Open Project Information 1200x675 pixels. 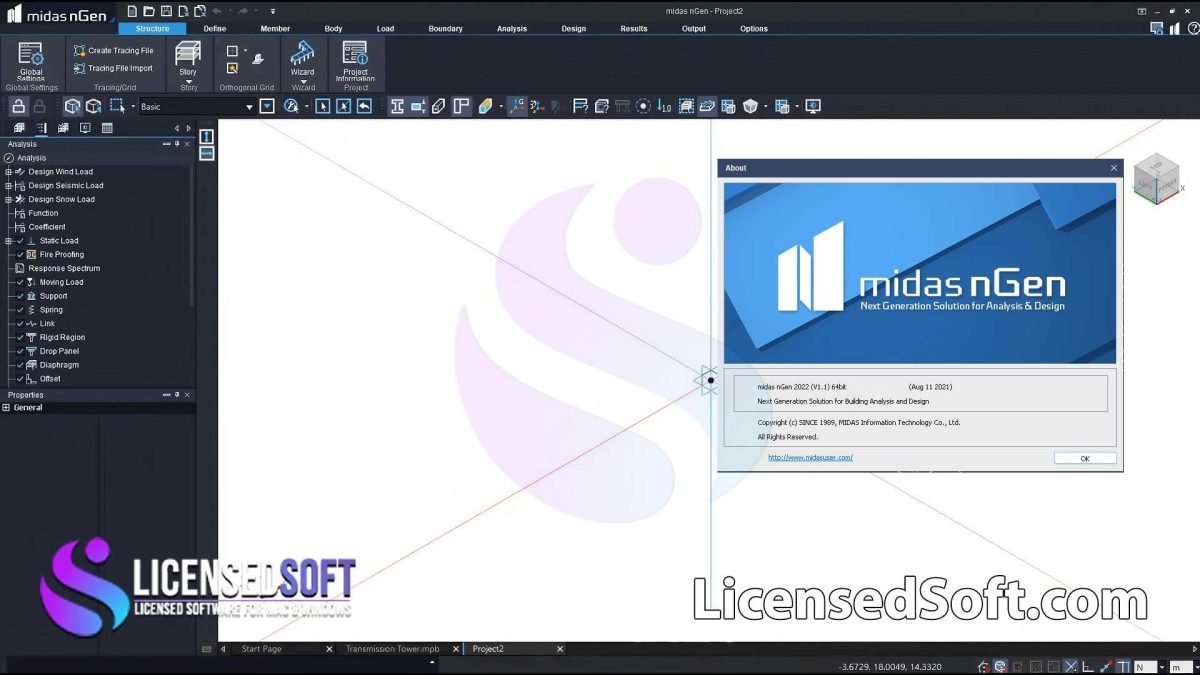click(x=355, y=61)
